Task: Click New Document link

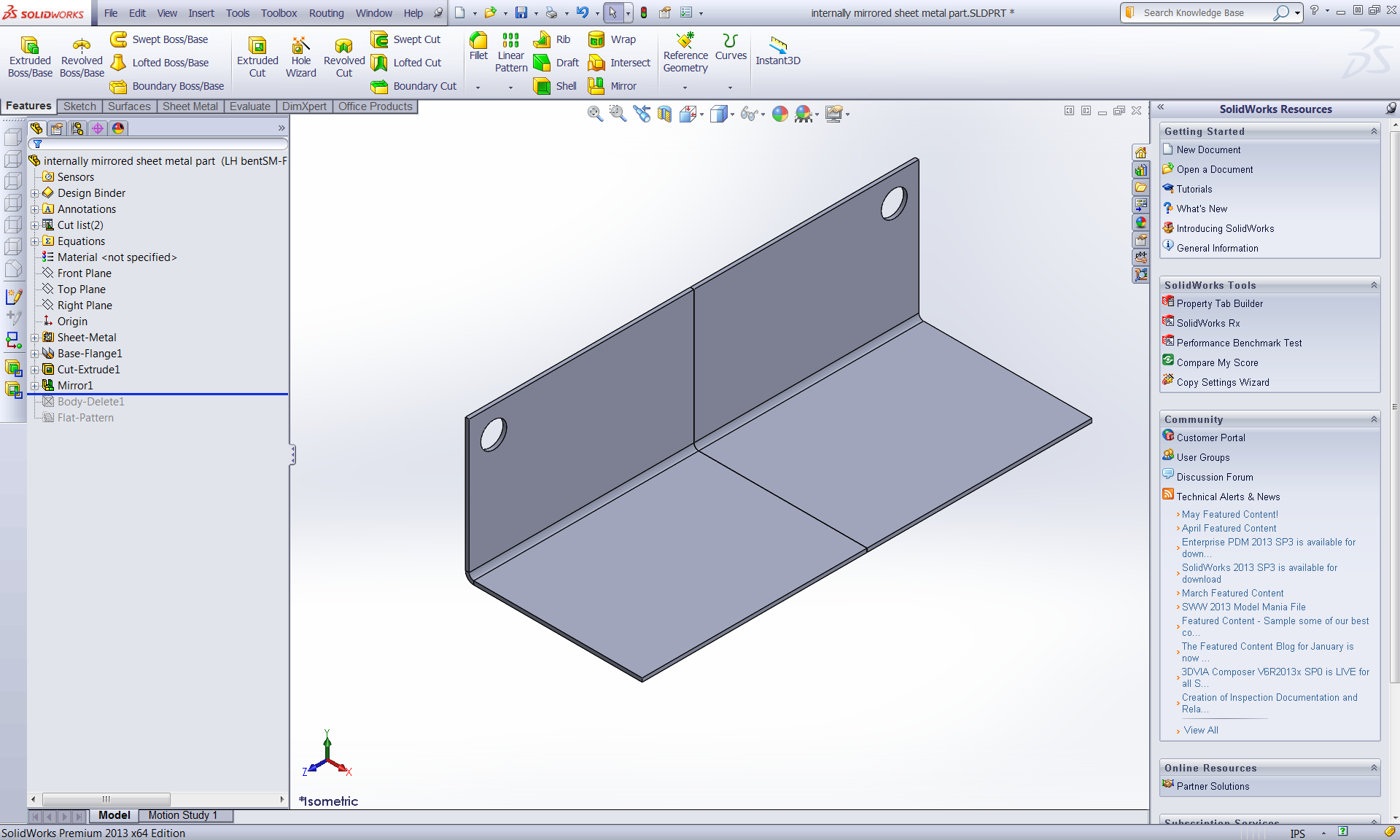Action: click(1208, 149)
